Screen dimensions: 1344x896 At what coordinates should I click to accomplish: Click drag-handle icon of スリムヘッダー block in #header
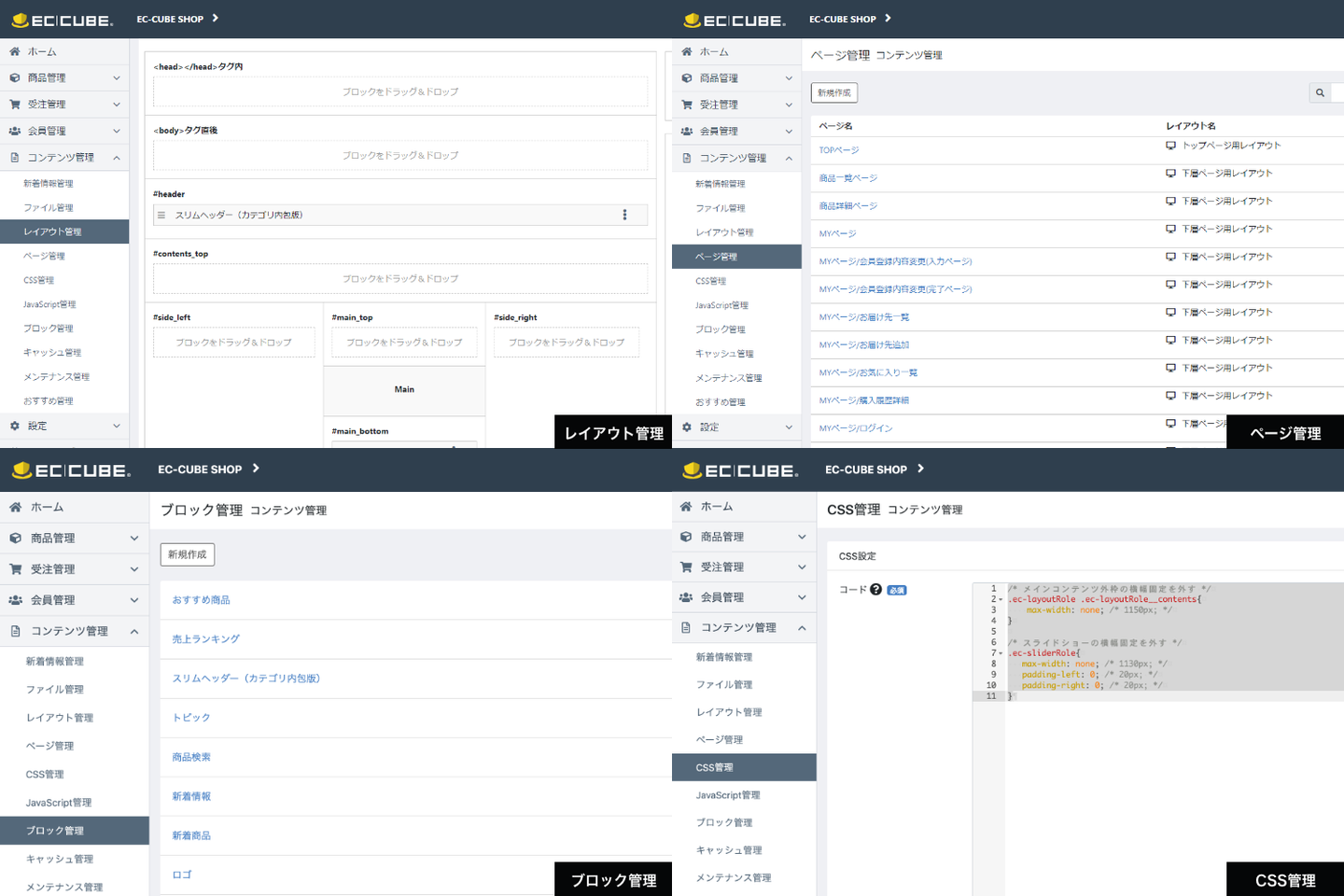tap(161, 215)
